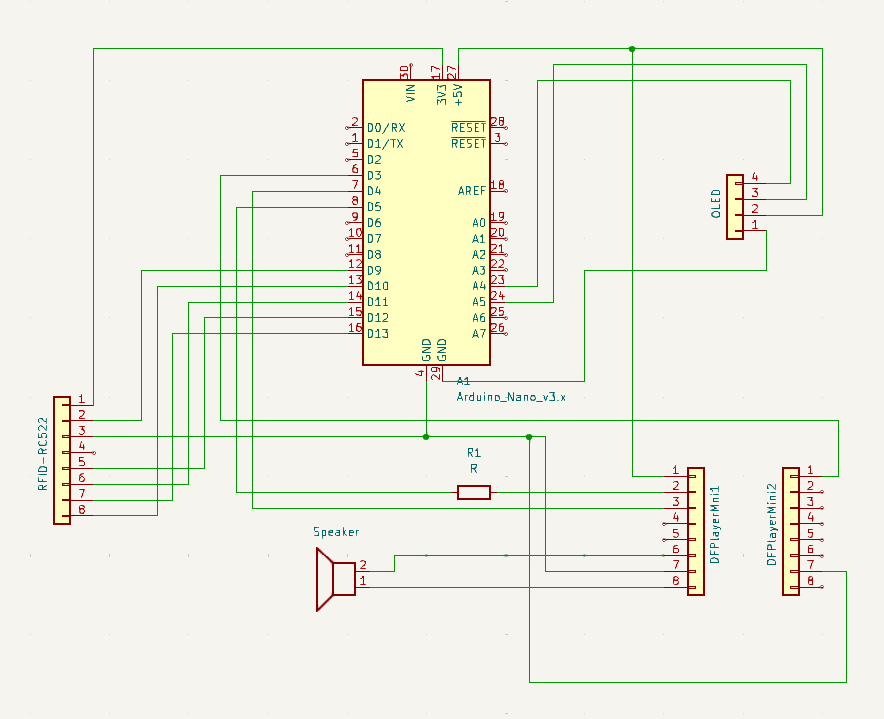Click the D12 pin label
This screenshot has height=719, width=884.
click(x=378, y=317)
